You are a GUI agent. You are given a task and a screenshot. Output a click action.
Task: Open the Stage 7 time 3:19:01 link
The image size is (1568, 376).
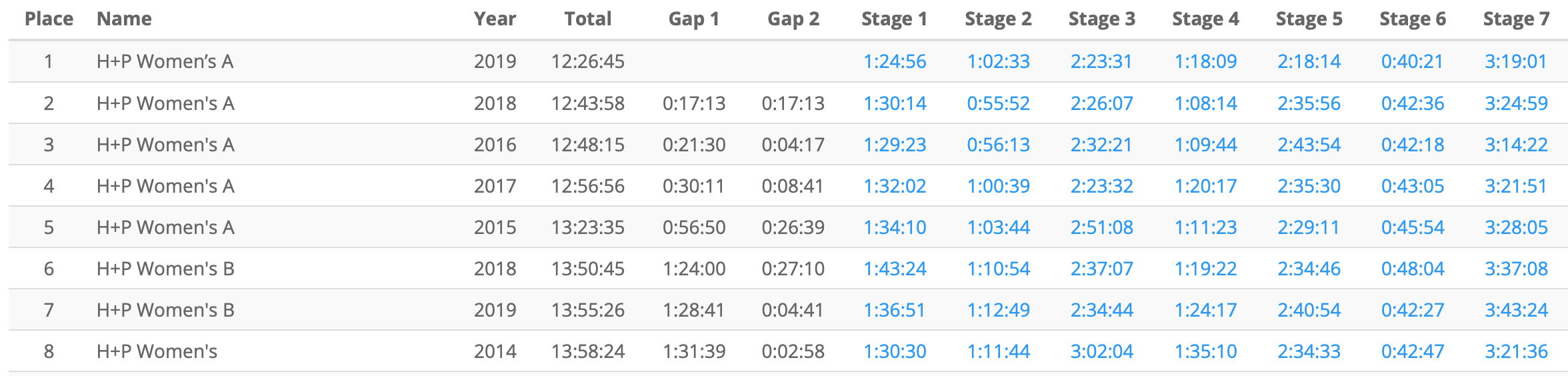(x=1515, y=61)
